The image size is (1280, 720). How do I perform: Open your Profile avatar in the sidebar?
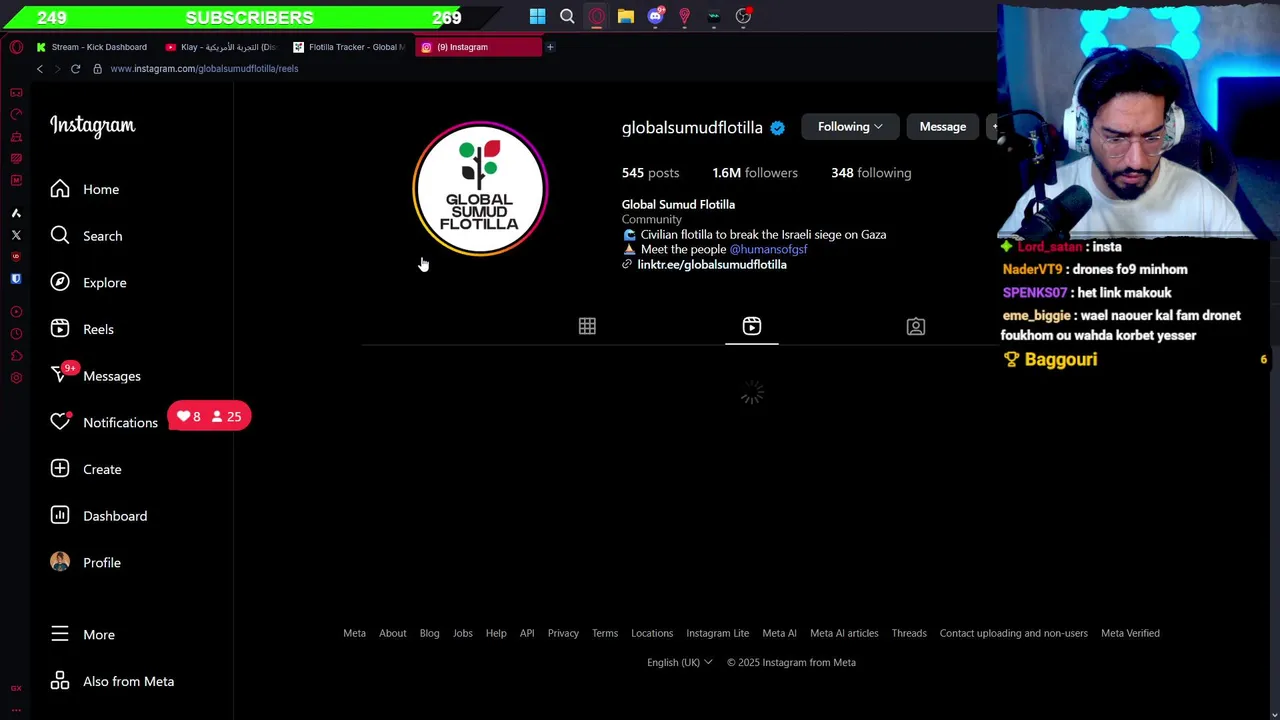(60, 562)
